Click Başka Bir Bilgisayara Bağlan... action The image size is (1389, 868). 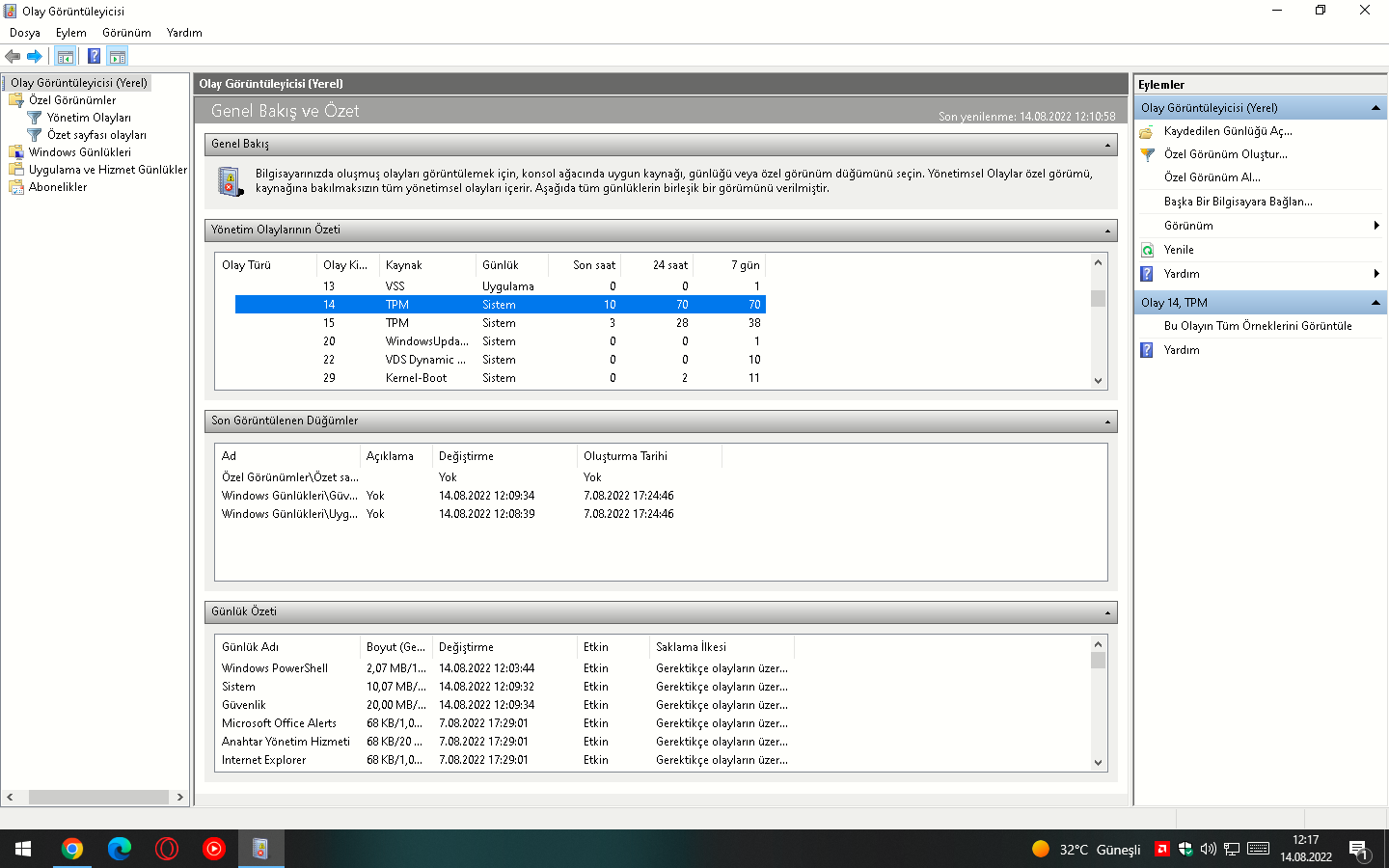click(x=1238, y=202)
